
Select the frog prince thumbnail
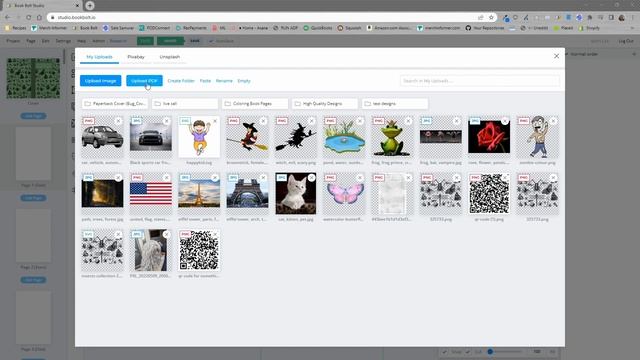coord(392,137)
